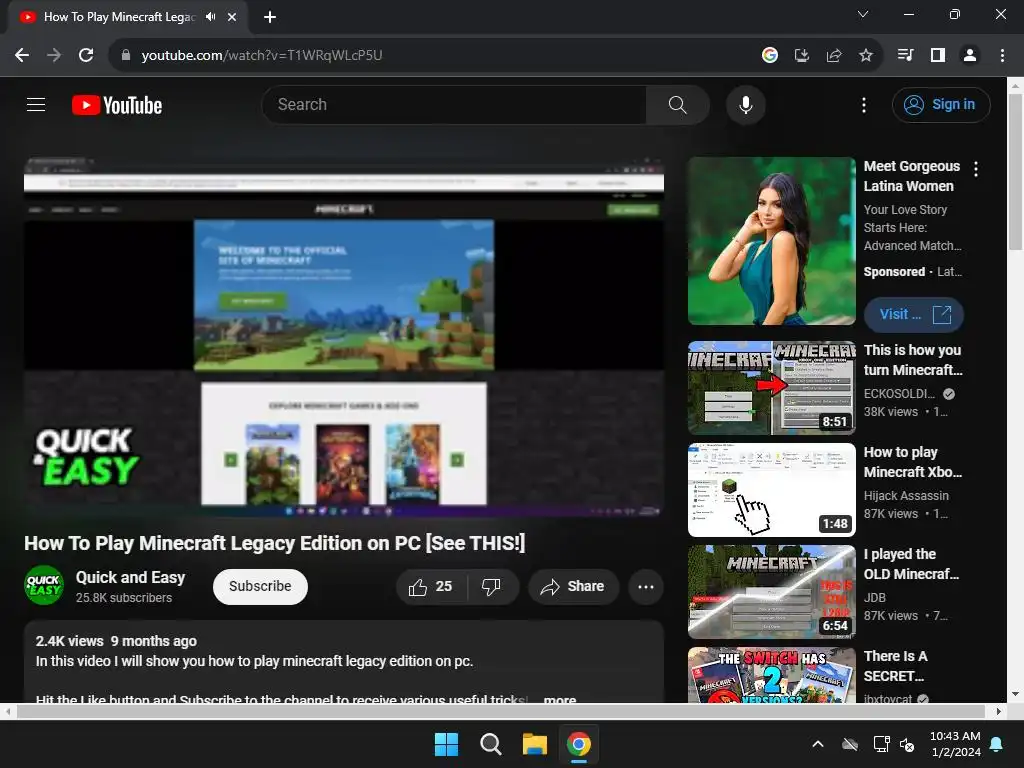Go back in browser history
The image size is (1024, 768).
[22, 56]
